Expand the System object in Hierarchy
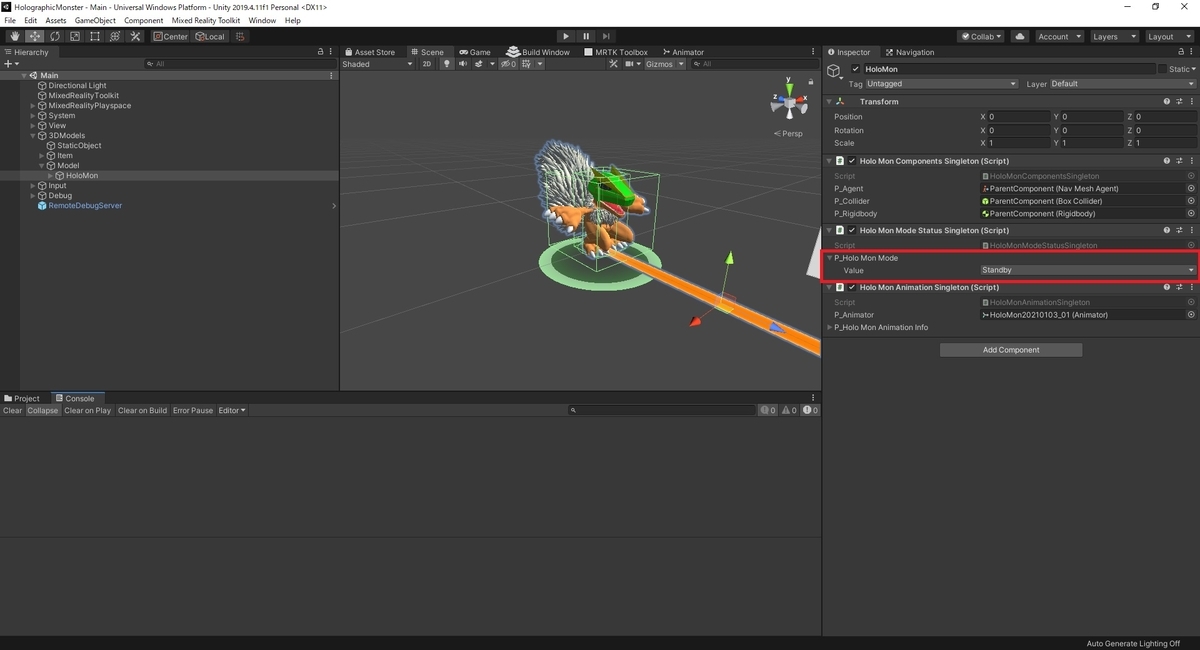This screenshot has width=1200, height=650. pos(33,116)
